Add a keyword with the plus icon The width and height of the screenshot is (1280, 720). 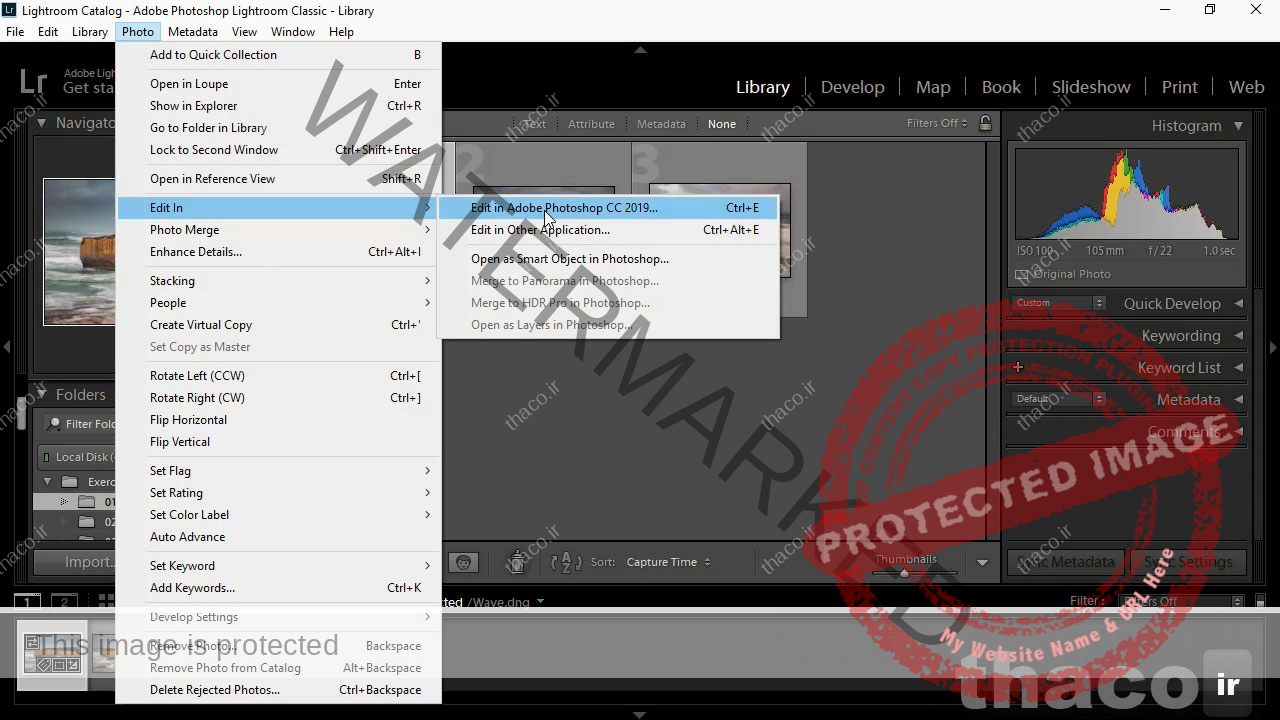[x=1018, y=367]
